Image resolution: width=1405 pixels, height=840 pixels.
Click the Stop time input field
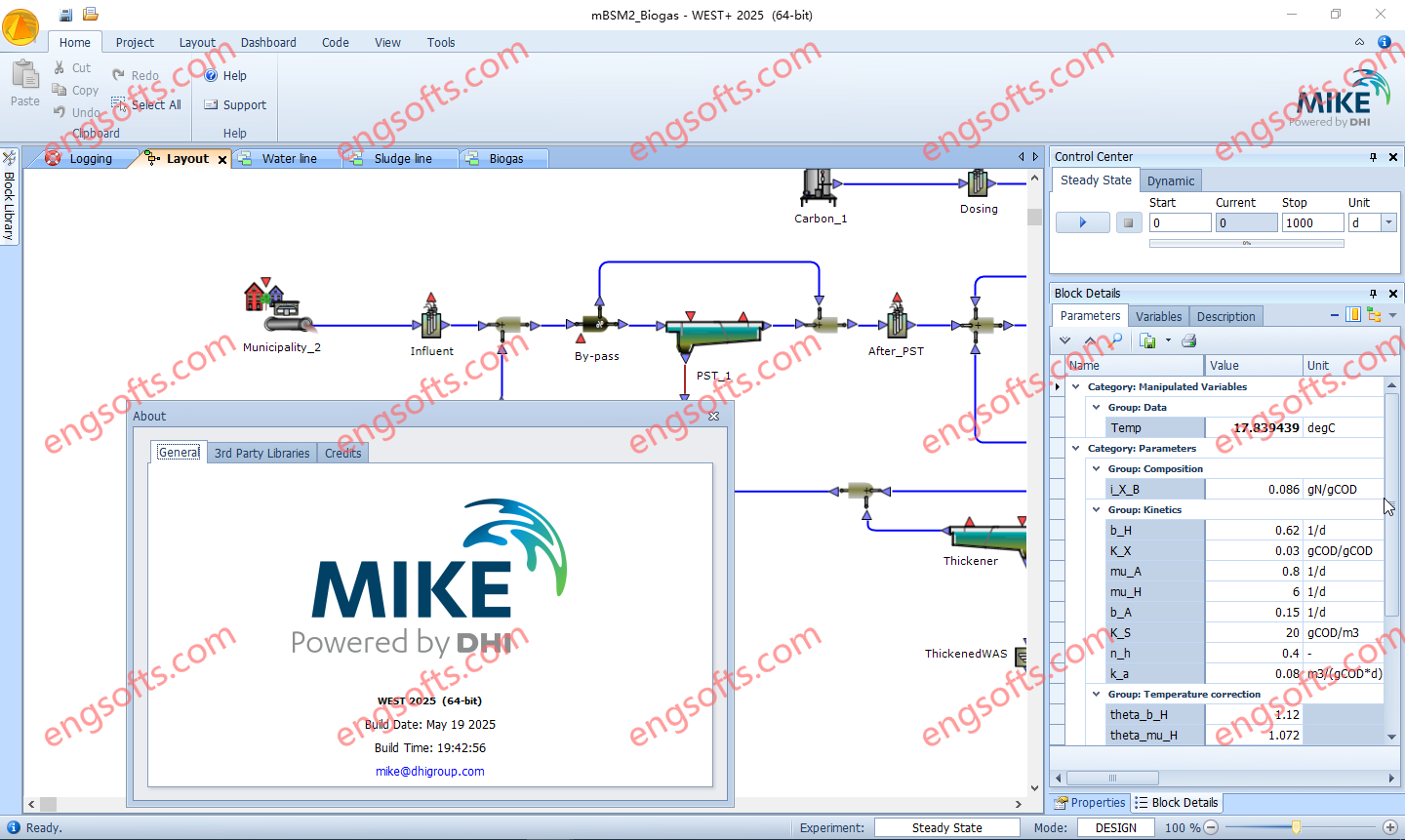tap(1312, 222)
